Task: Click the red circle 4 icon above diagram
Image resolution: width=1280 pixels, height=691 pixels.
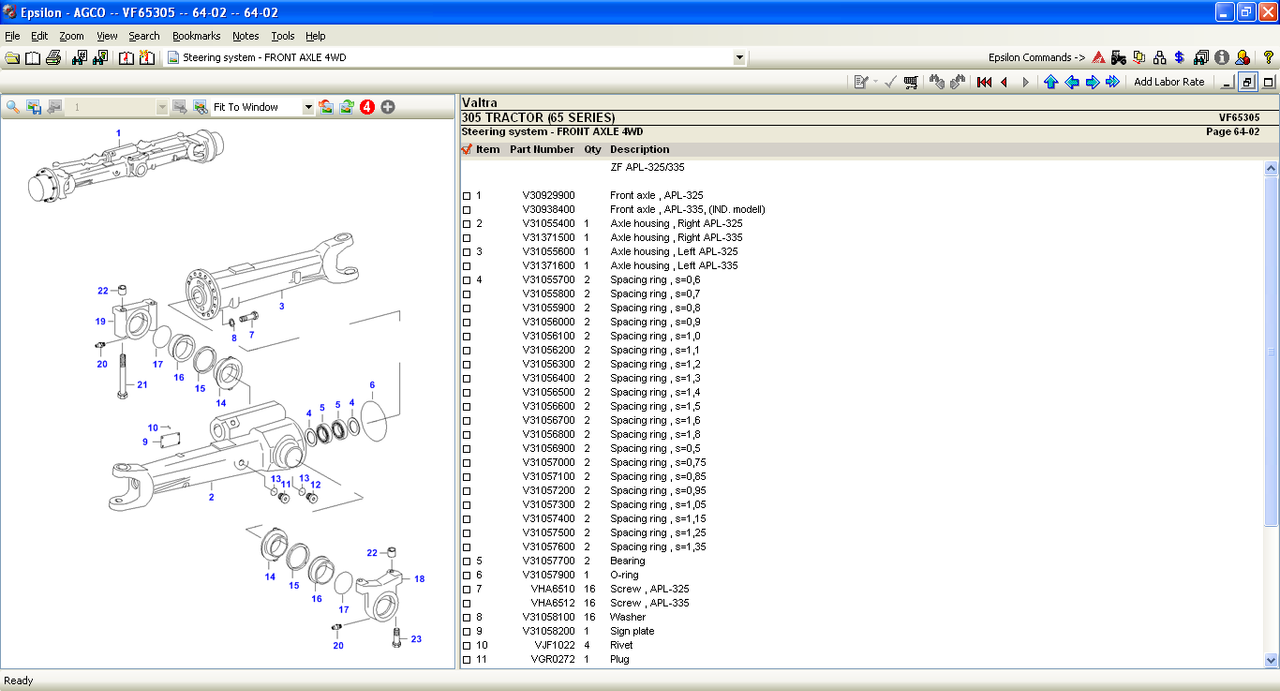Action: [x=367, y=107]
